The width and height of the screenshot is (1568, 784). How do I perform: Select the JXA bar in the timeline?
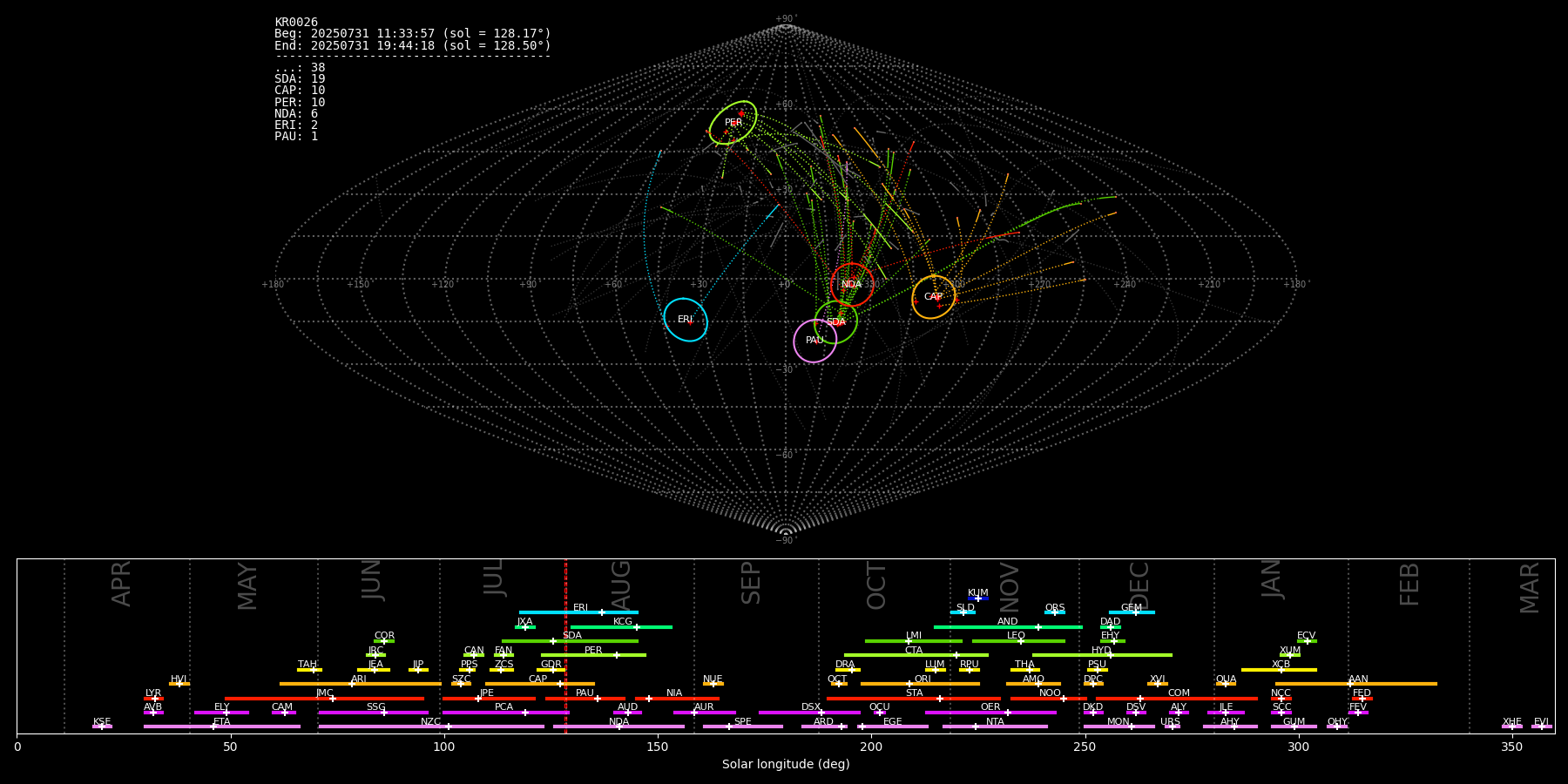[524, 626]
